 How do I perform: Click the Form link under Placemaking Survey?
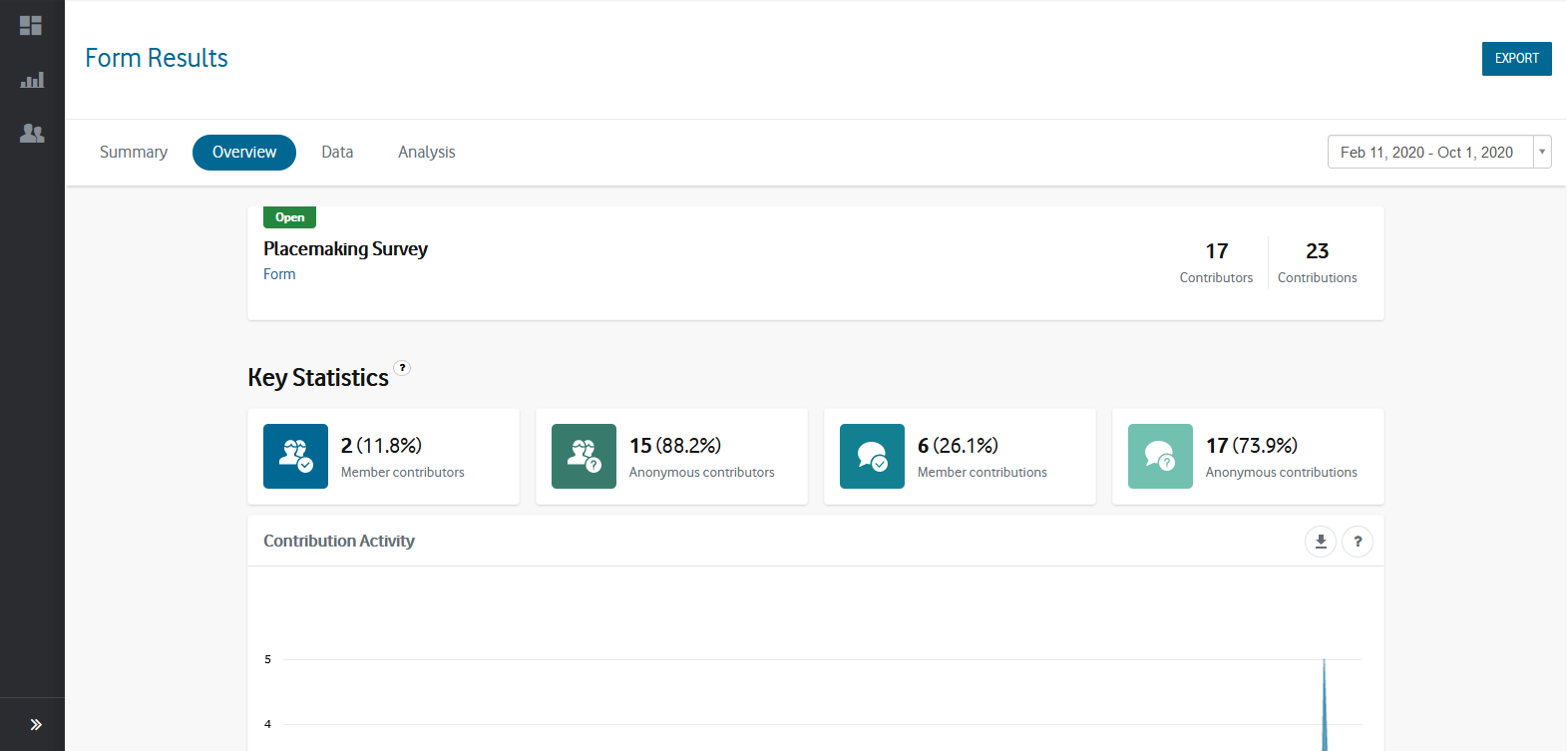279,274
